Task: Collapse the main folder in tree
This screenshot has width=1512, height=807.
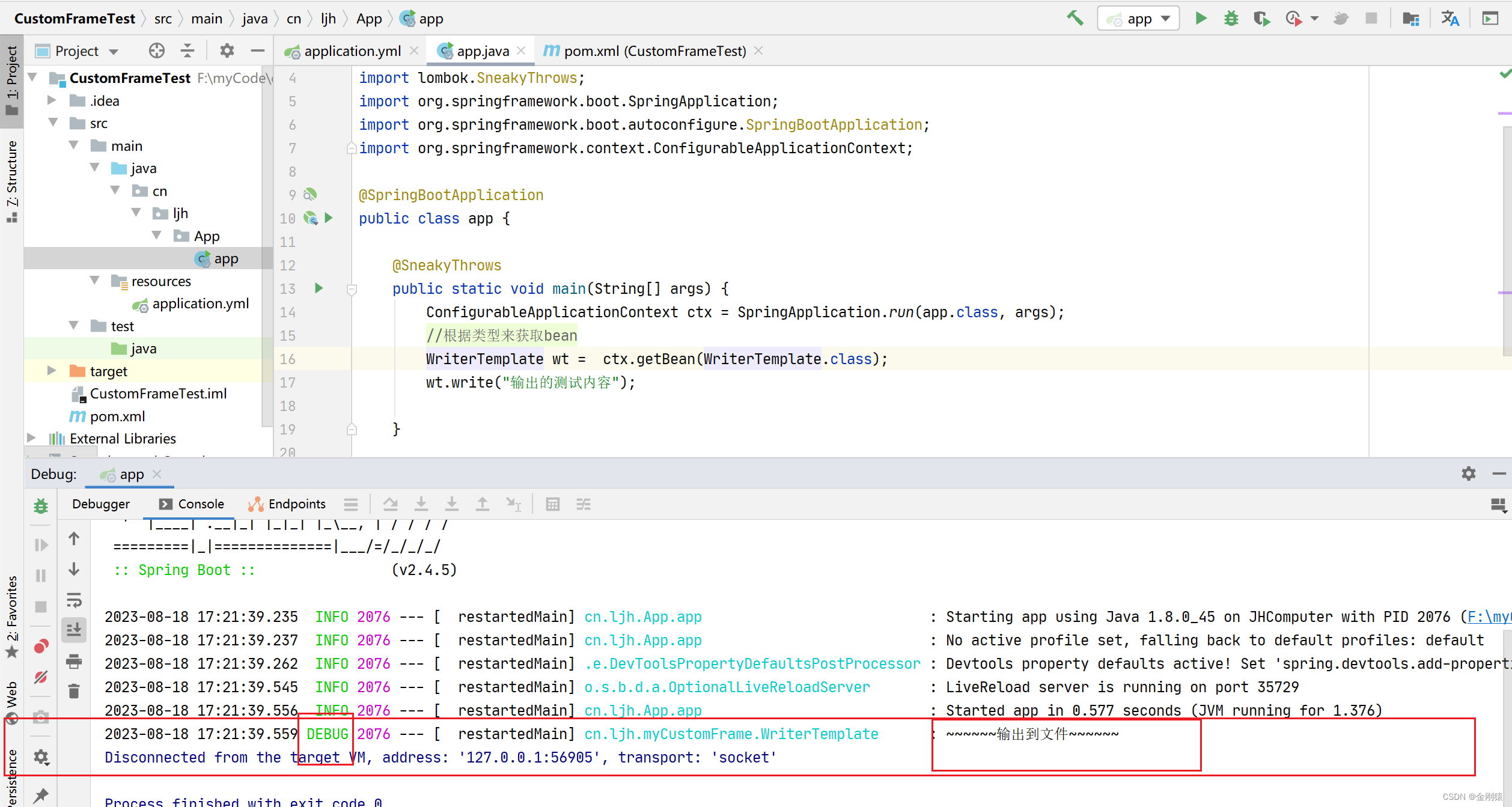Action: click(74, 145)
